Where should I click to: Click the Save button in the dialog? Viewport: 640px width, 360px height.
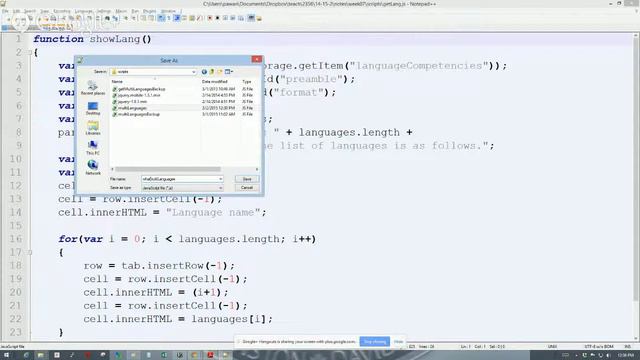(247, 179)
